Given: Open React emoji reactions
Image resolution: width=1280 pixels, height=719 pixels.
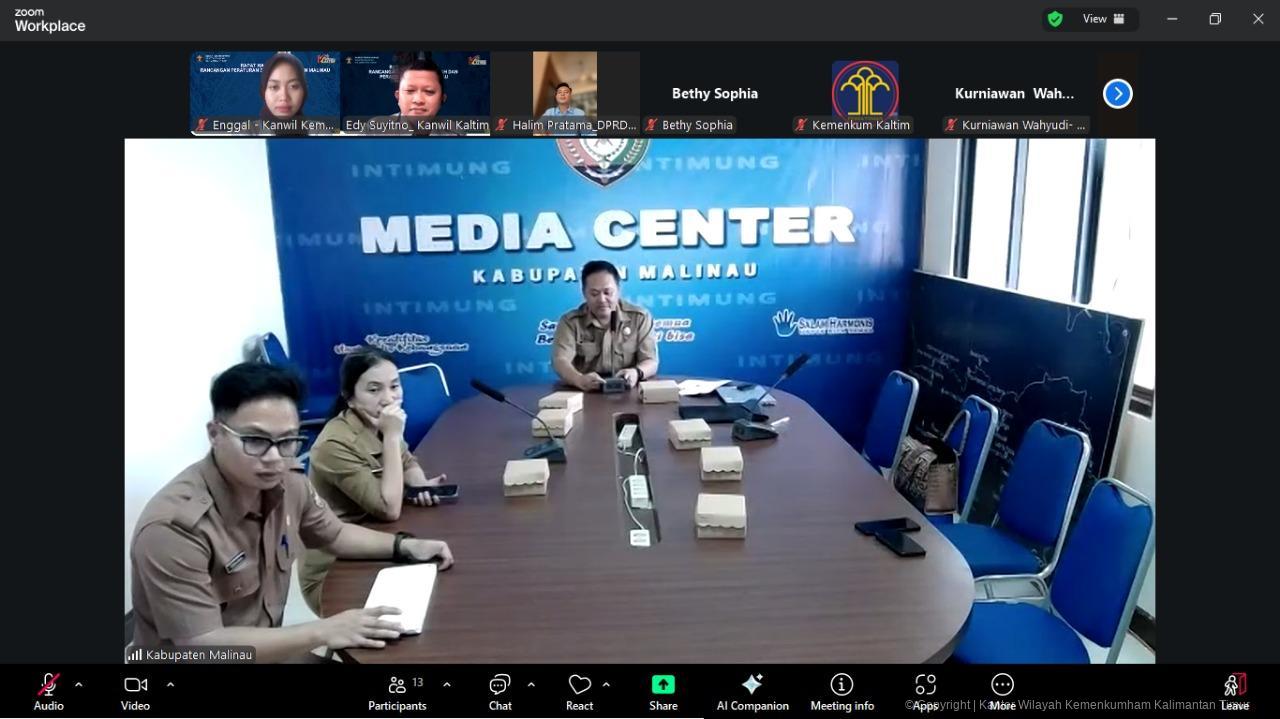Looking at the screenshot, I should 579,691.
